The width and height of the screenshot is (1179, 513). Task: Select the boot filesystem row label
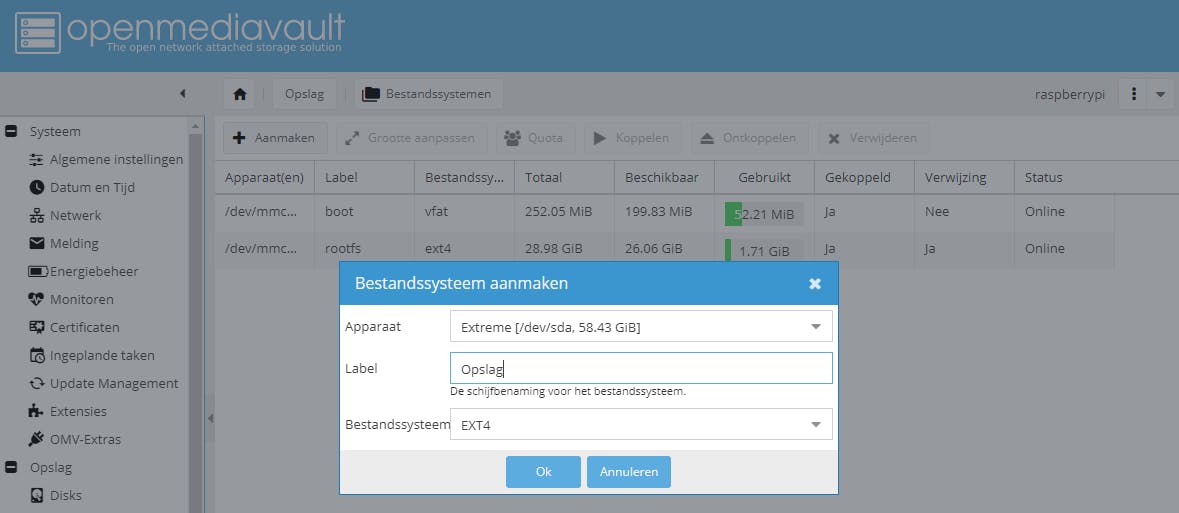339,212
